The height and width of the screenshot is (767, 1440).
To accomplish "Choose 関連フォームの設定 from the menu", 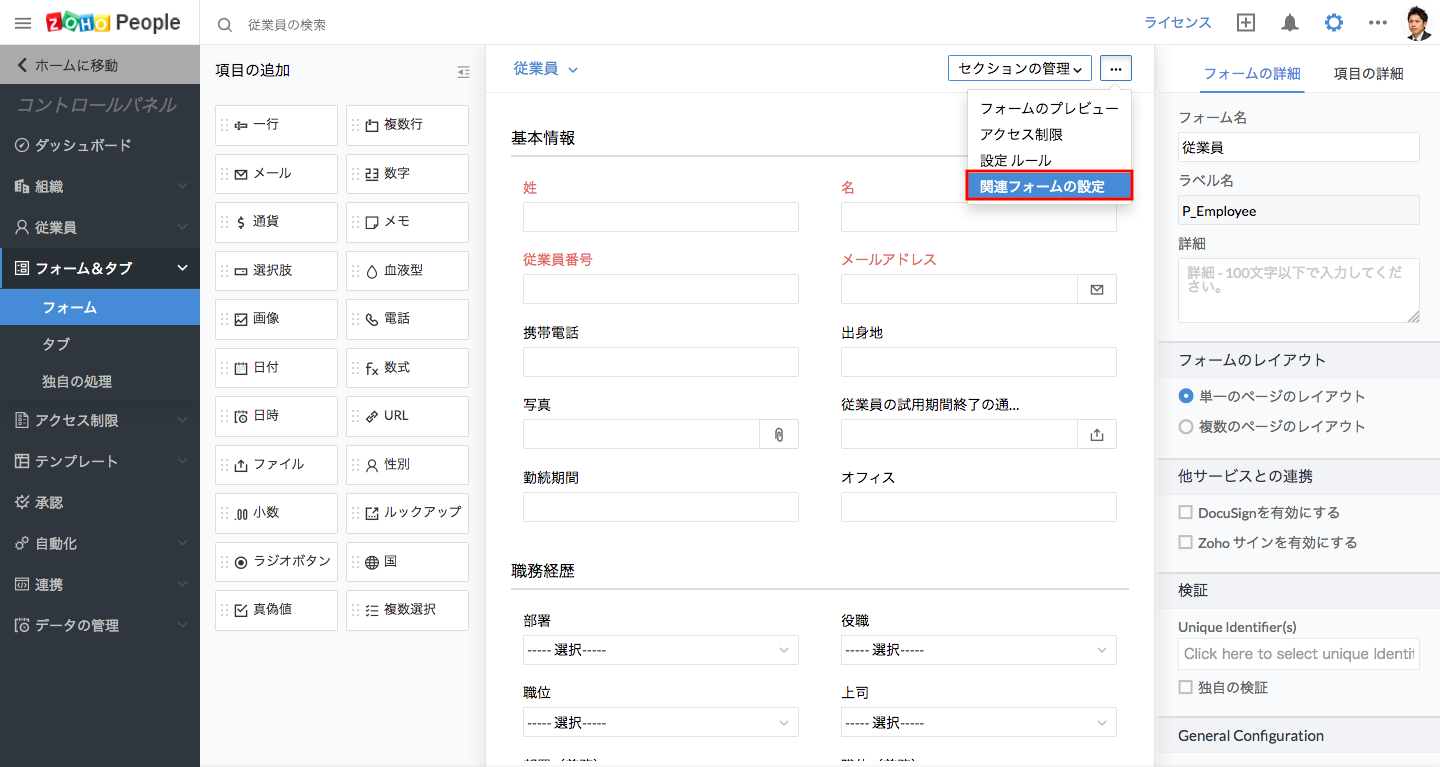I will 1048,186.
